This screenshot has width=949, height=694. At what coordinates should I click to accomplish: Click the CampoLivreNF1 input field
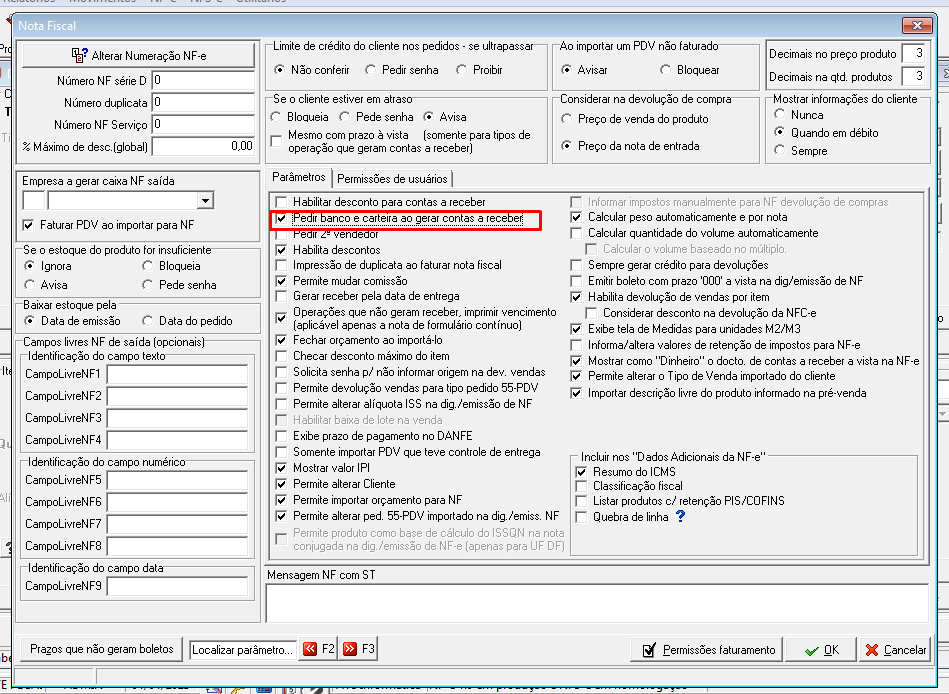(177, 374)
